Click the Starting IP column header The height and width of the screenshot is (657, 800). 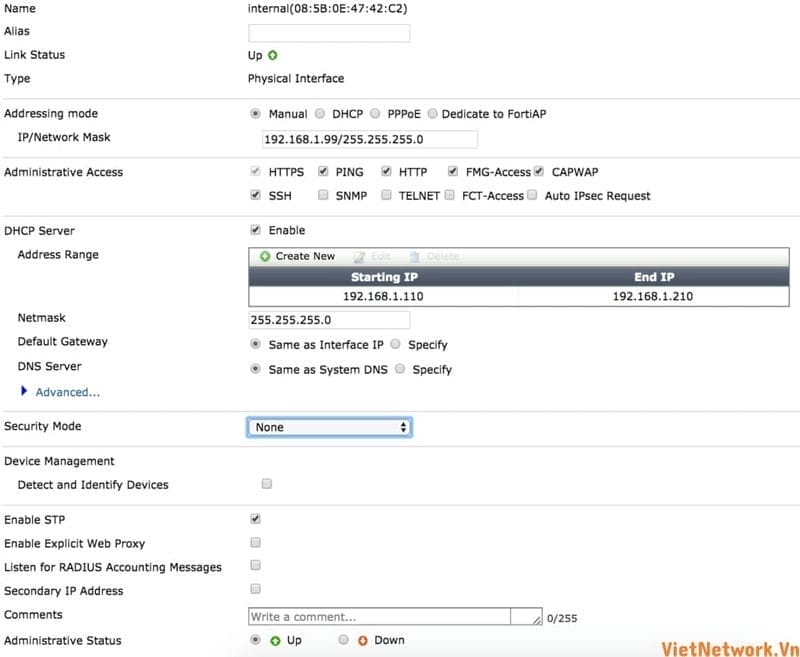[384, 277]
